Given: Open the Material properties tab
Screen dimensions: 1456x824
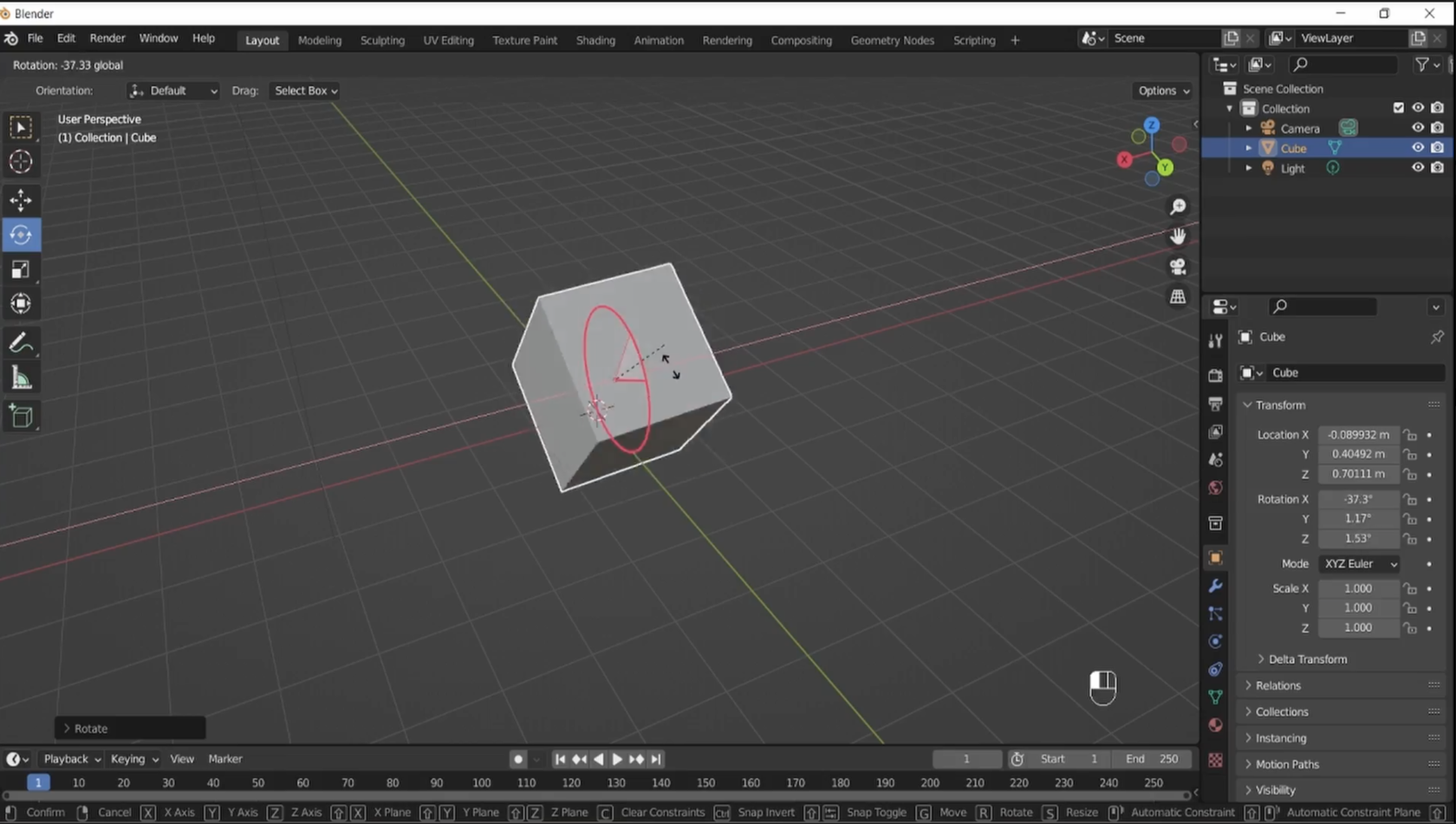Looking at the screenshot, I should [1215, 725].
